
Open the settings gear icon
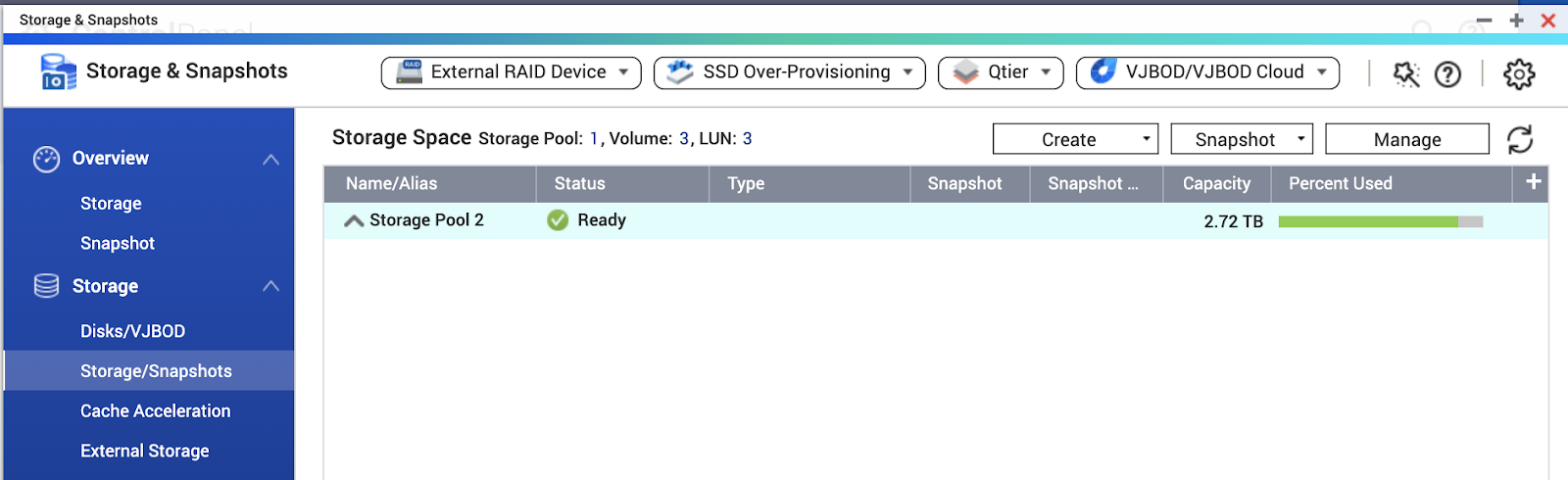tap(1519, 73)
